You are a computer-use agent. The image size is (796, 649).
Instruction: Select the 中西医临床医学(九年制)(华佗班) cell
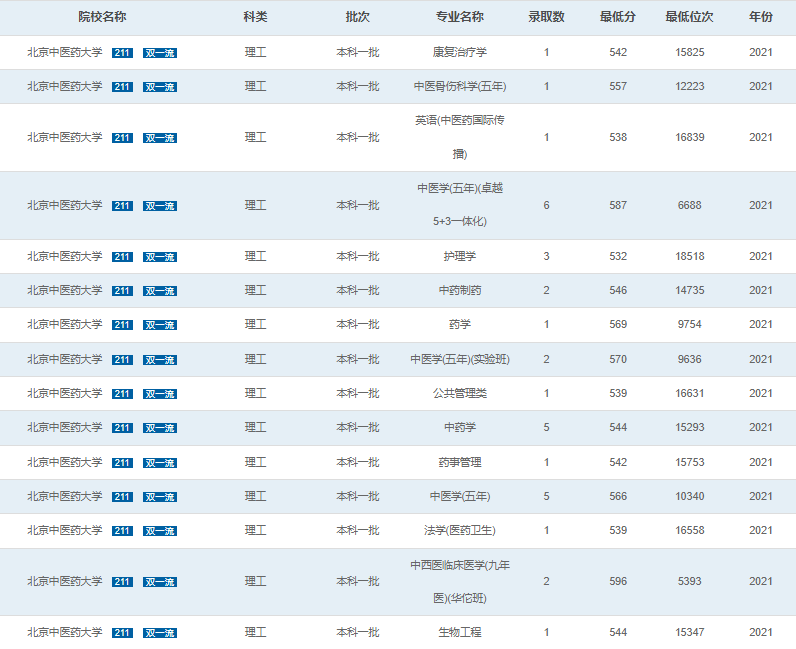(x=459, y=581)
